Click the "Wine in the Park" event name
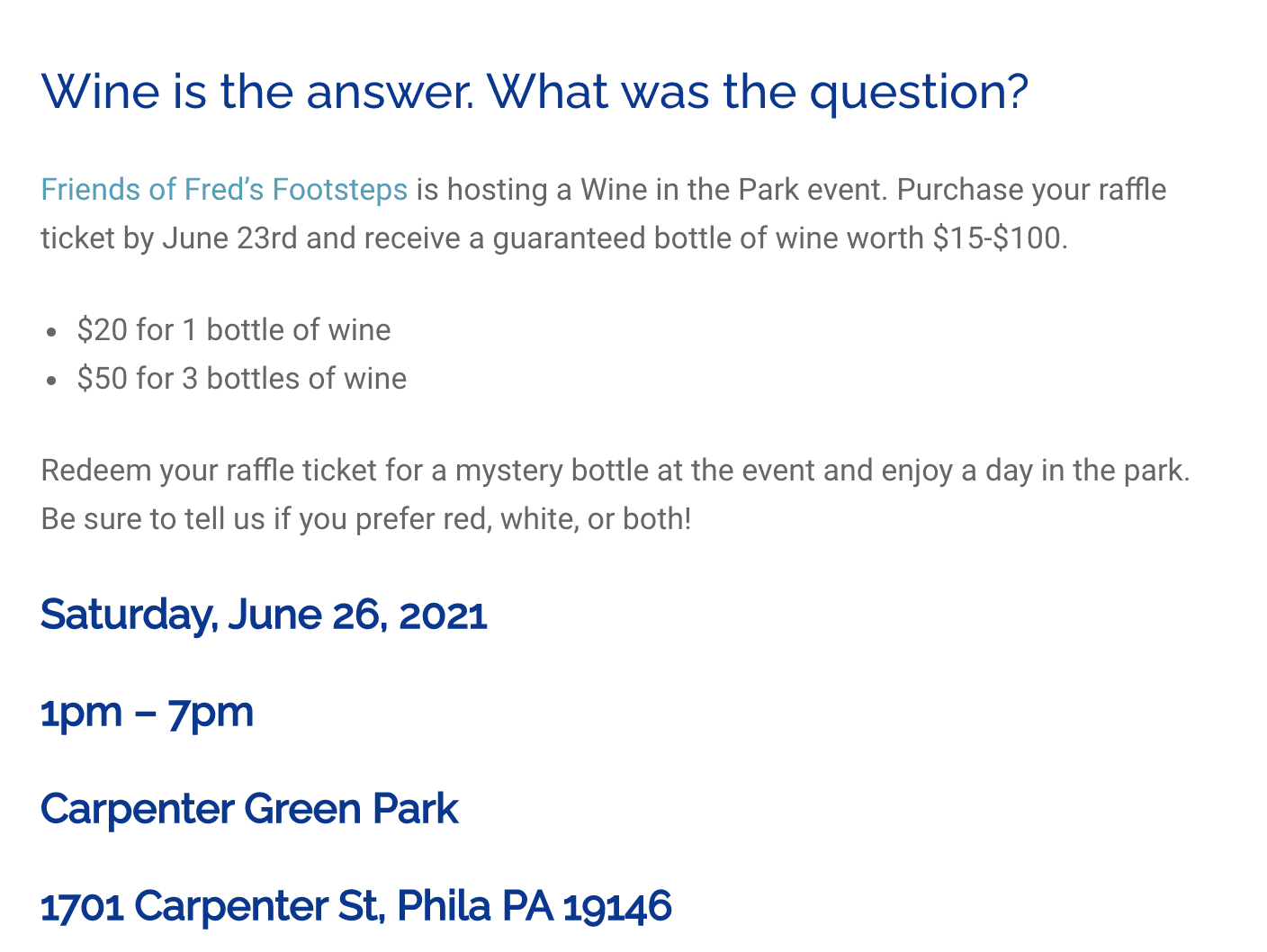This screenshot has height=952, width=1267. pyautogui.click(x=689, y=190)
